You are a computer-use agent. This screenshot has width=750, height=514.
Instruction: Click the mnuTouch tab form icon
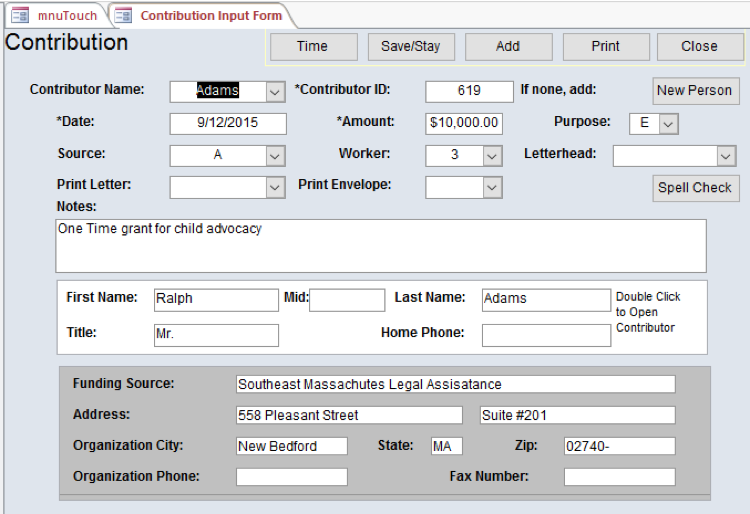20,16
